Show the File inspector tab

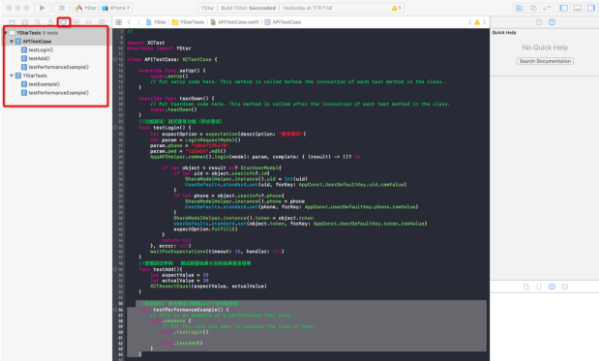pos(539,22)
